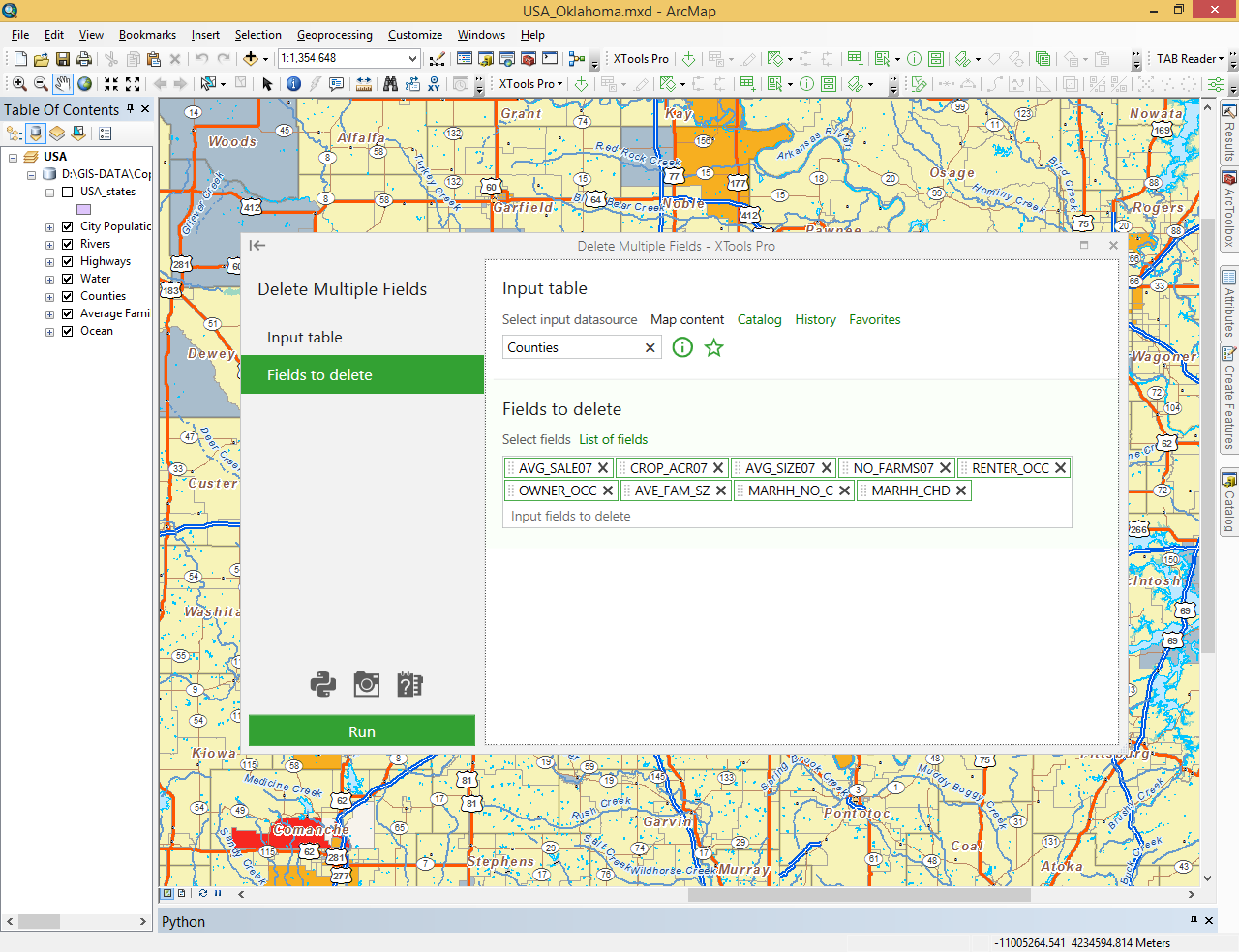
Task: Switch to List By Visibility
Action: tap(57, 134)
